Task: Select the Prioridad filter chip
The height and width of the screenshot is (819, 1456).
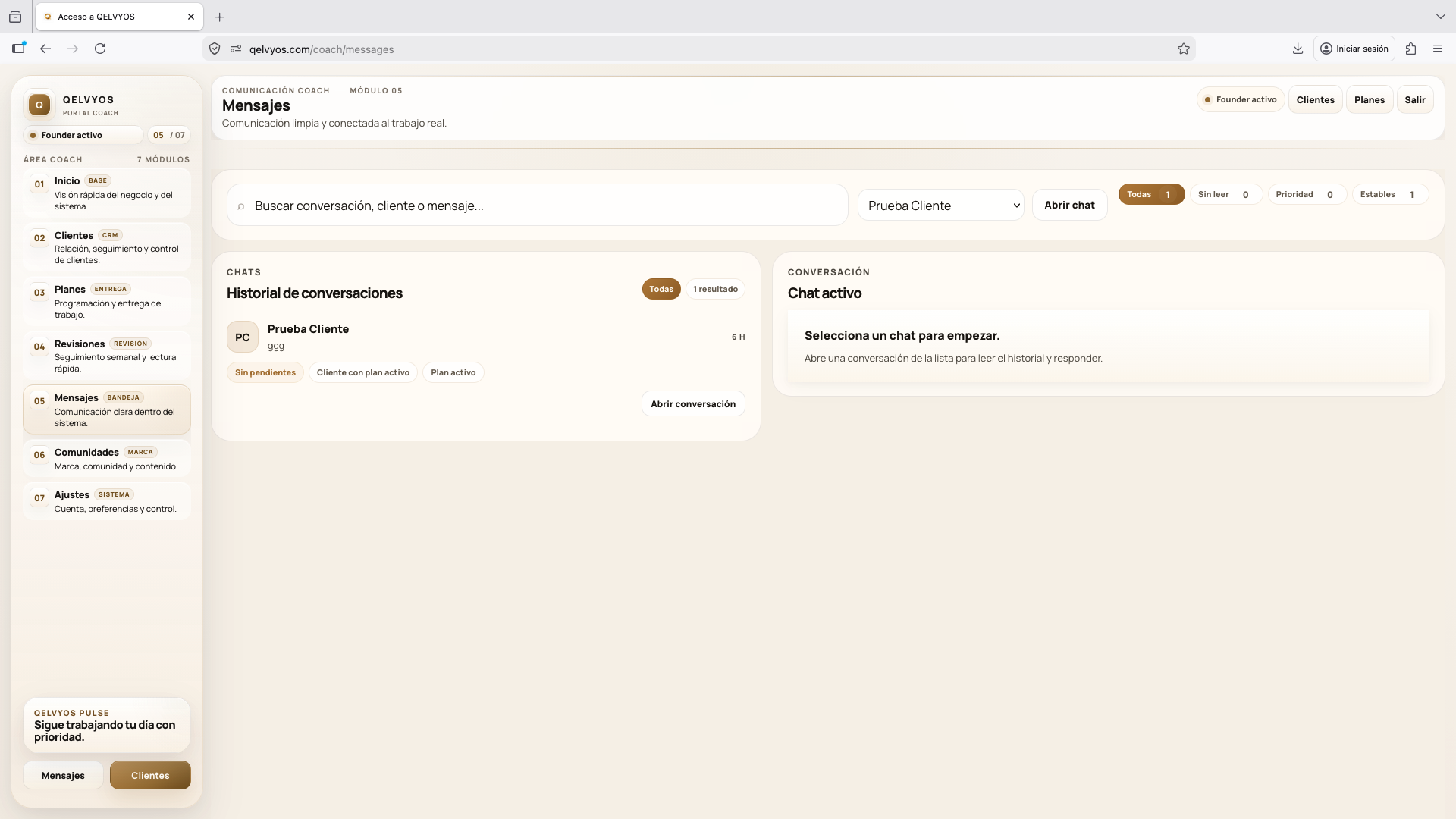Action: [1306, 195]
